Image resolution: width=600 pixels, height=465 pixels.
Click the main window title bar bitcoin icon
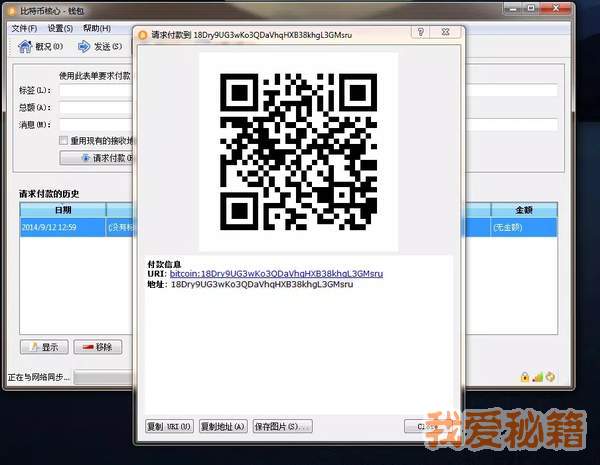[12, 11]
